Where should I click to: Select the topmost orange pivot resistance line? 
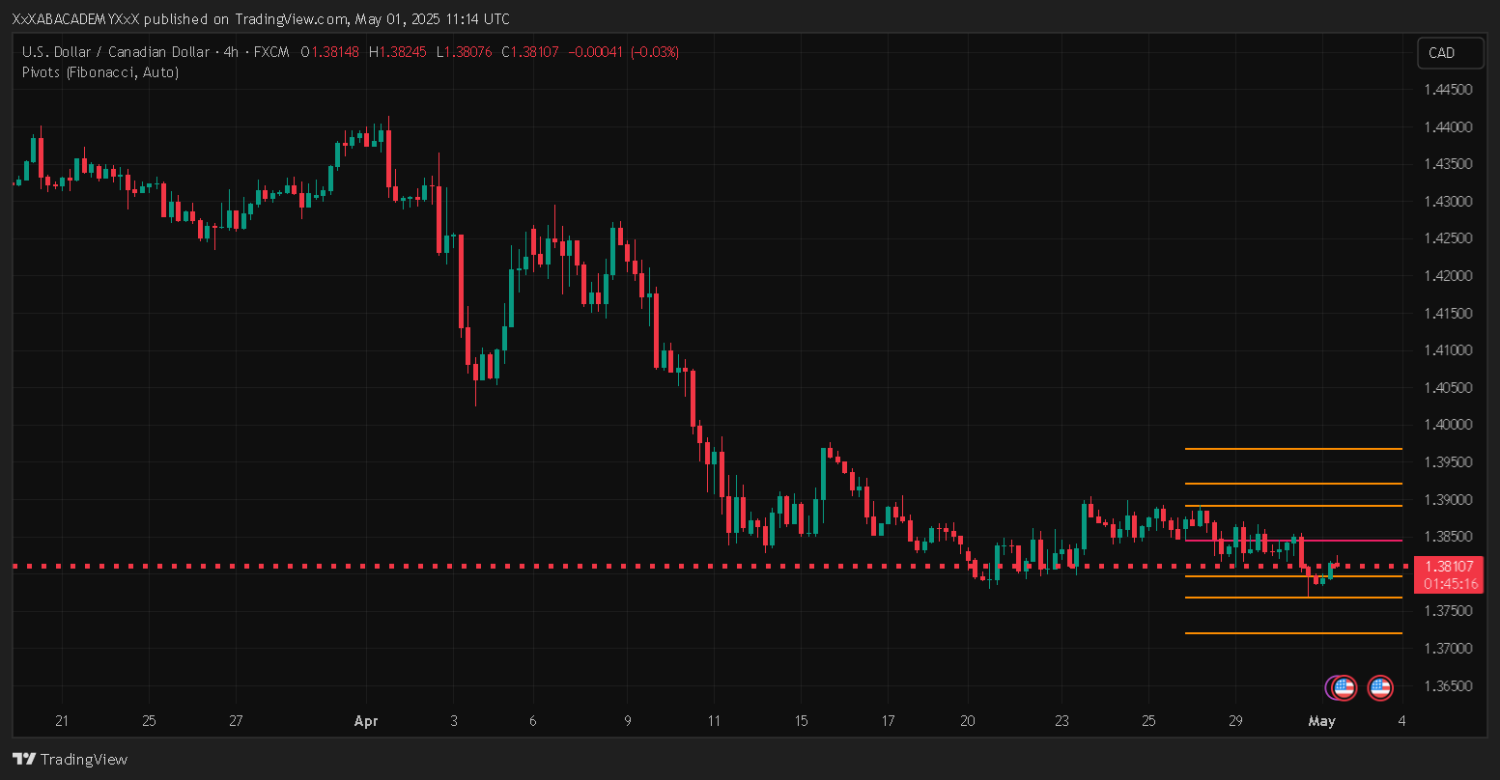click(1290, 449)
